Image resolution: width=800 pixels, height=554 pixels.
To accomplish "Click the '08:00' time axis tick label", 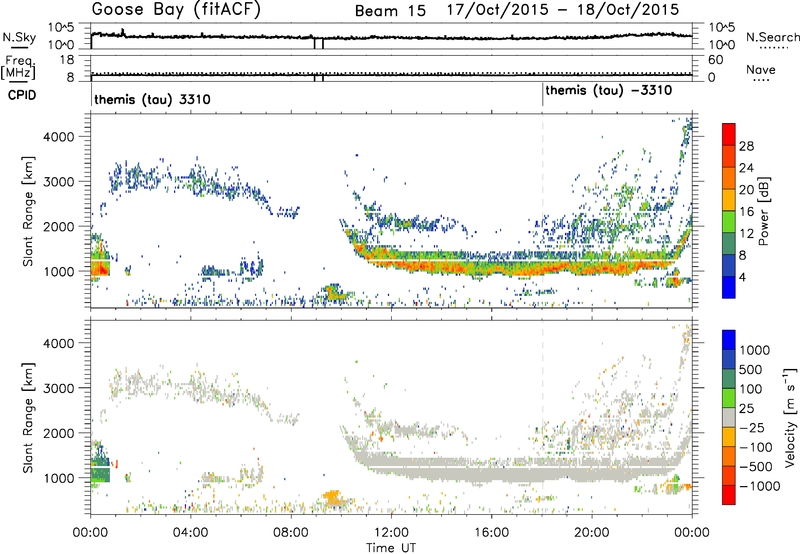I will pyautogui.click(x=291, y=533).
